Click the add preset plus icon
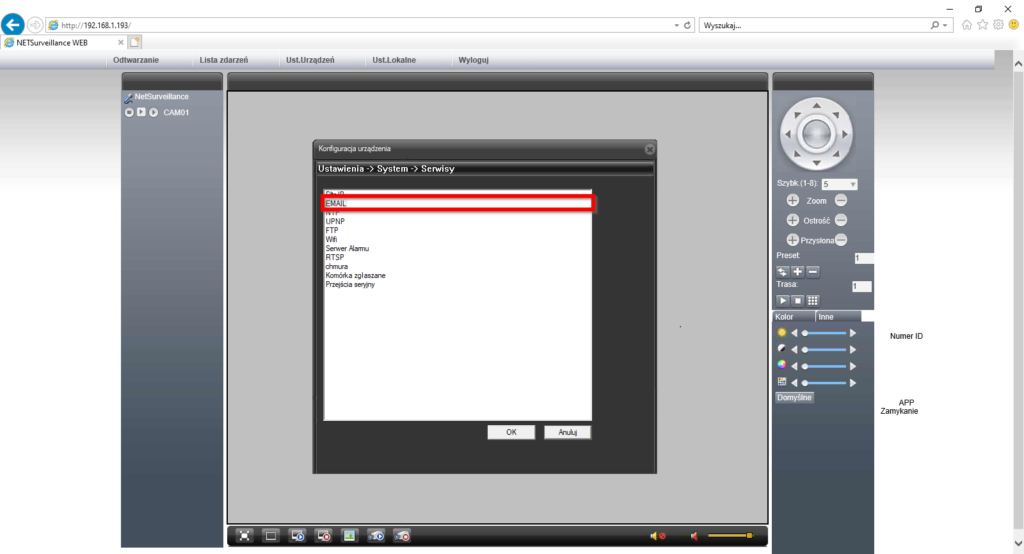Viewport: 1024px width, 554px height. [x=798, y=271]
